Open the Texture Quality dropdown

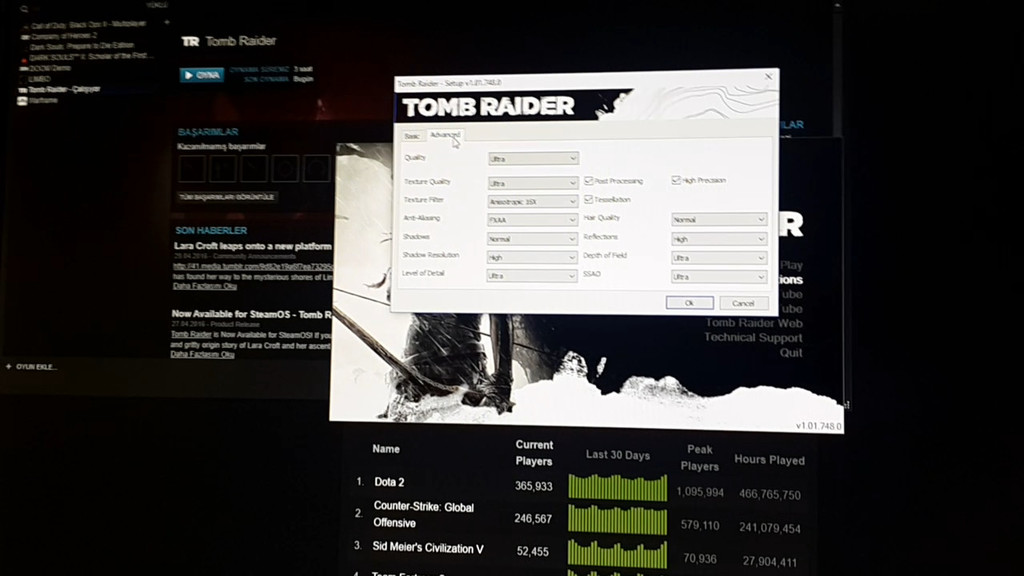(533, 184)
